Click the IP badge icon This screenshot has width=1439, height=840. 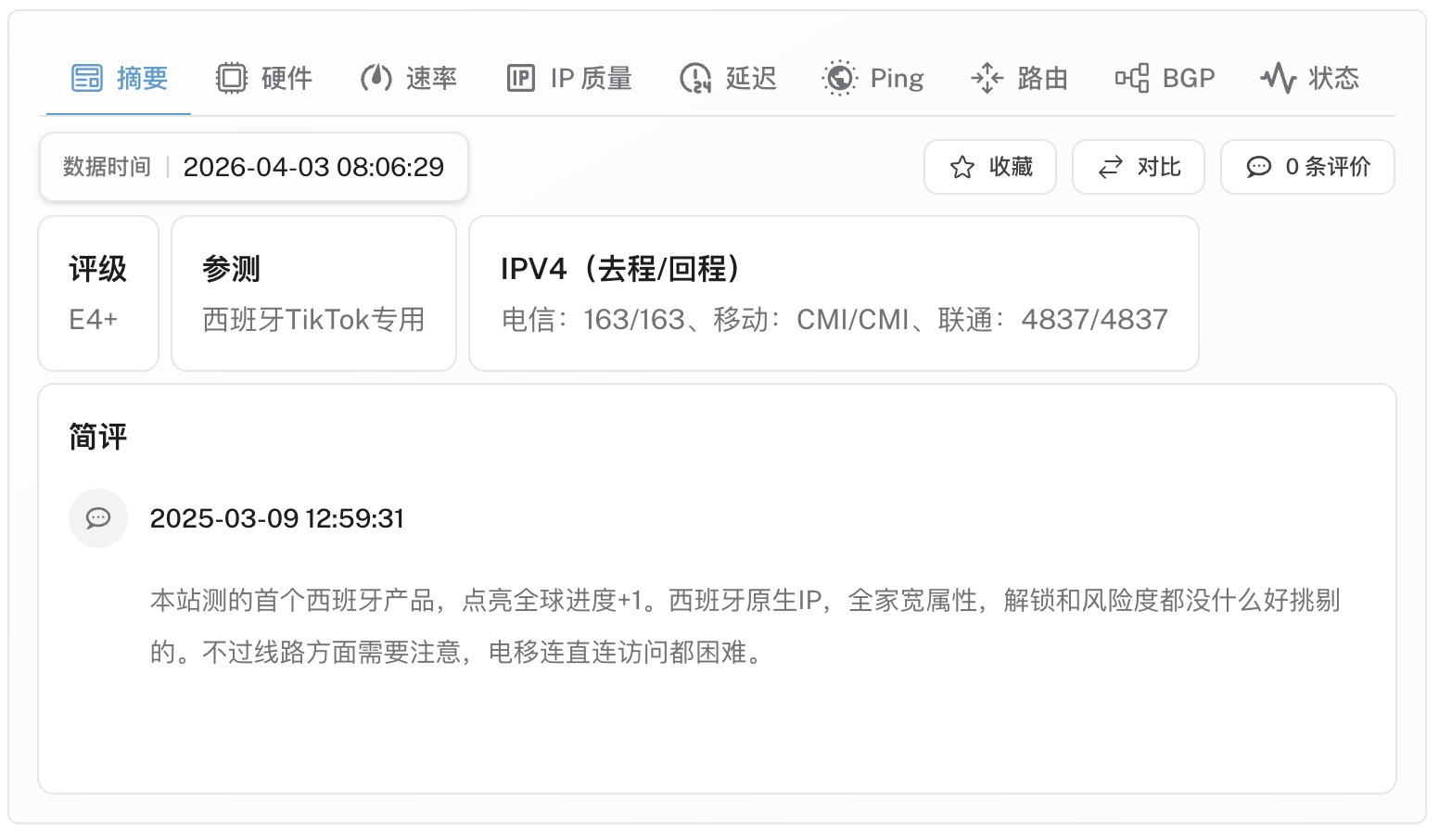pyautogui.click(x=521, y=78)
